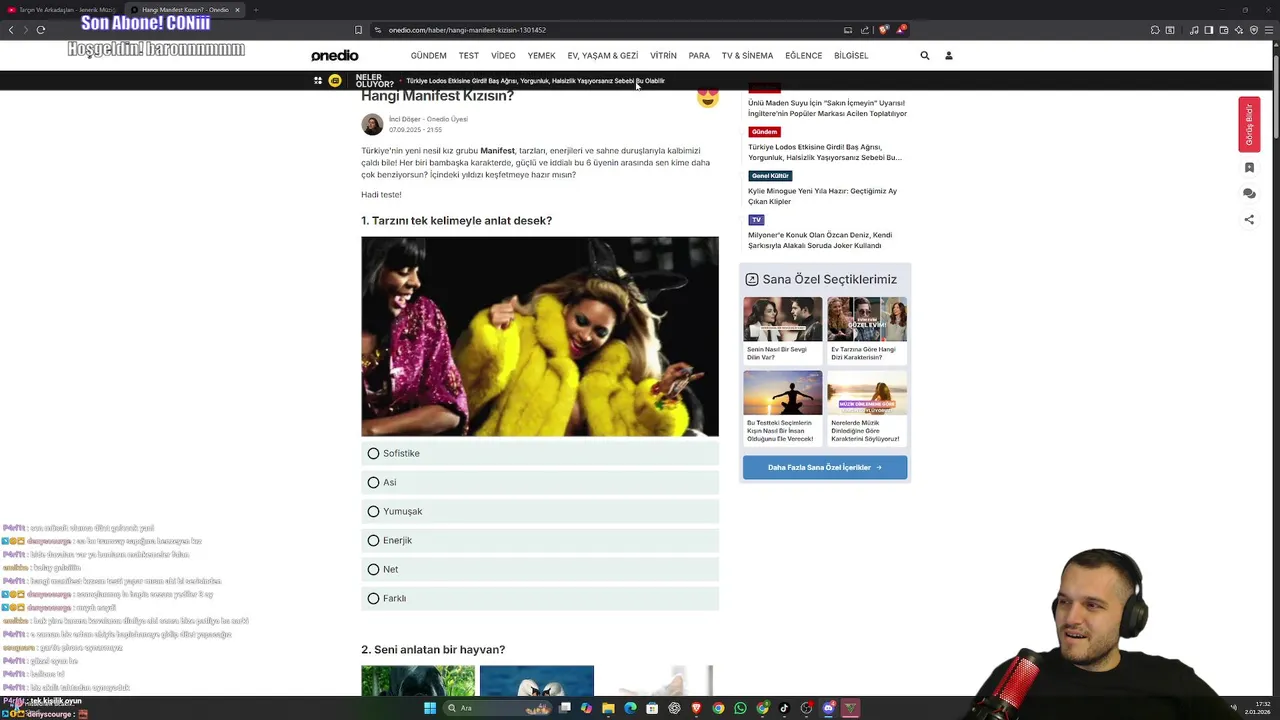
Task: Open Brave VPN shield icon
Action: pyautogui.click(x=1254, y=30)
